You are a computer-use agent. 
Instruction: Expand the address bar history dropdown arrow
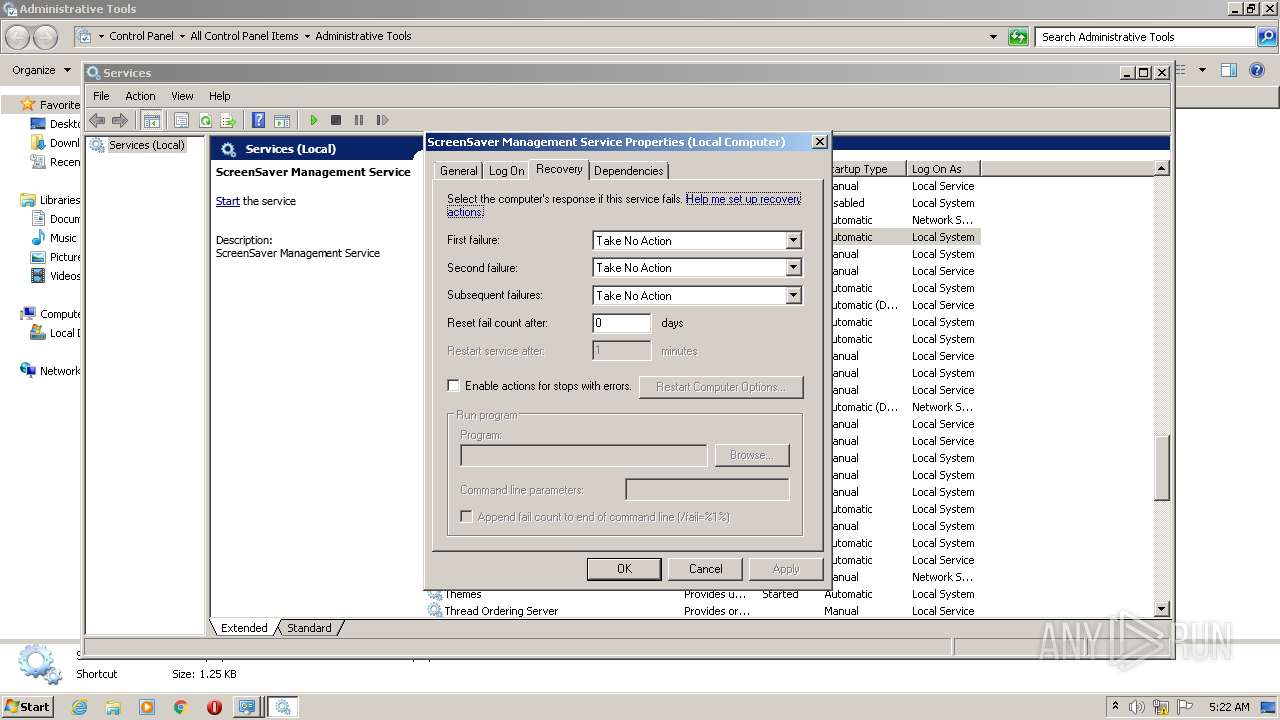[x=993, y=37]
